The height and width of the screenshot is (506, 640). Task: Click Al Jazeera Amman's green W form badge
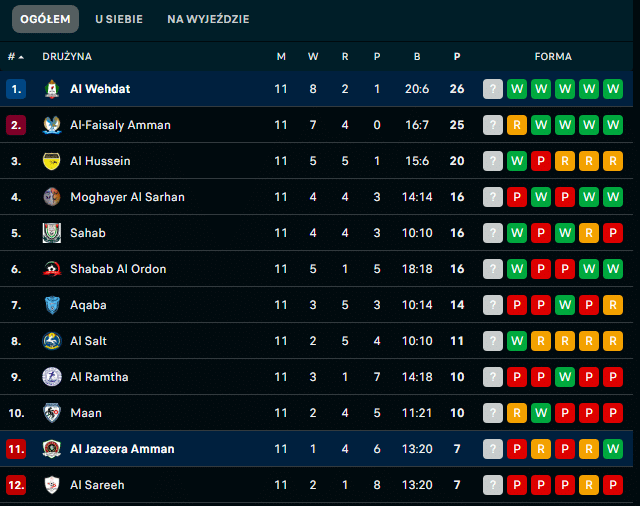point(613,449)
